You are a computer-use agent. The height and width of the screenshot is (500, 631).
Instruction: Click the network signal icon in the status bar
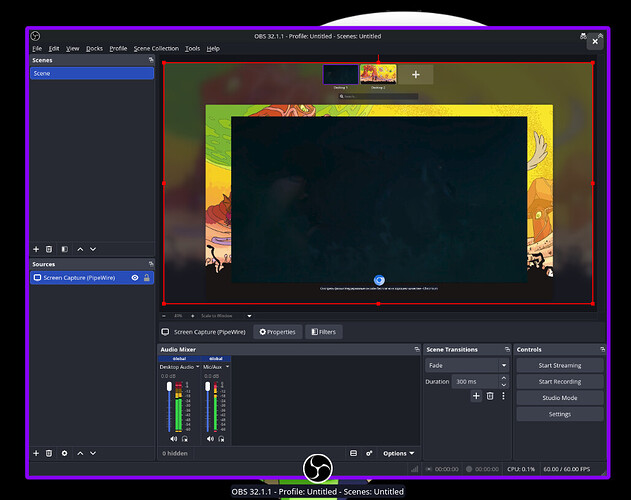[414, 469]
